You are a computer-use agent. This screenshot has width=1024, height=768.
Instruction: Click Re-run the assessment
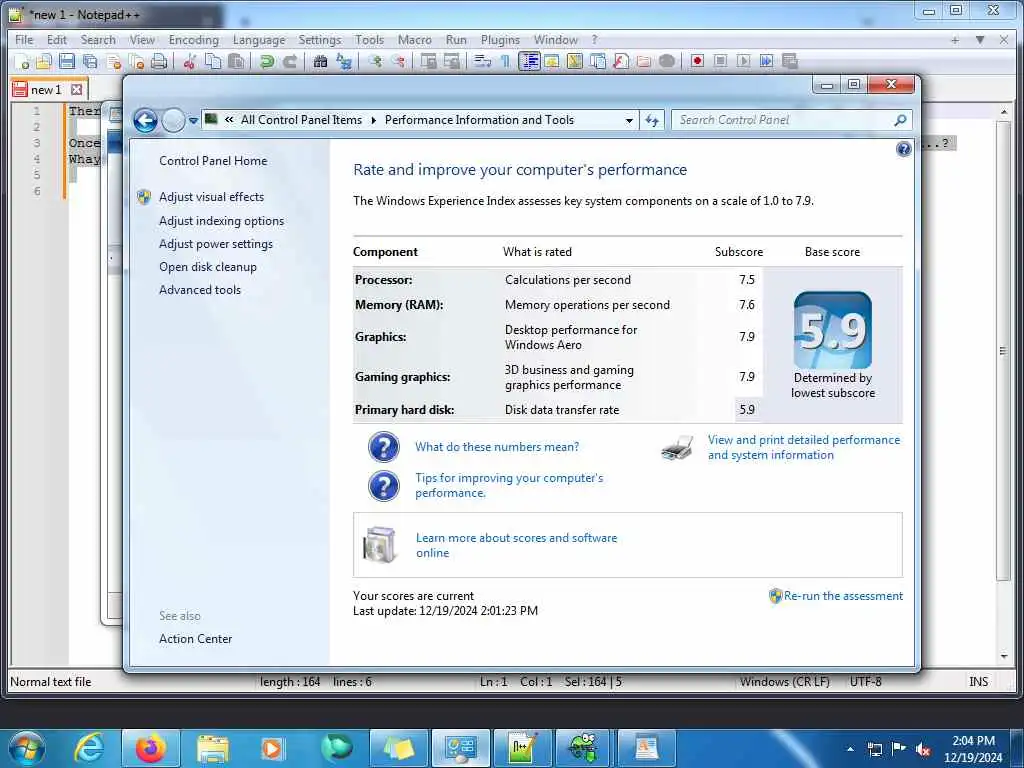click(x=843, y=596)
